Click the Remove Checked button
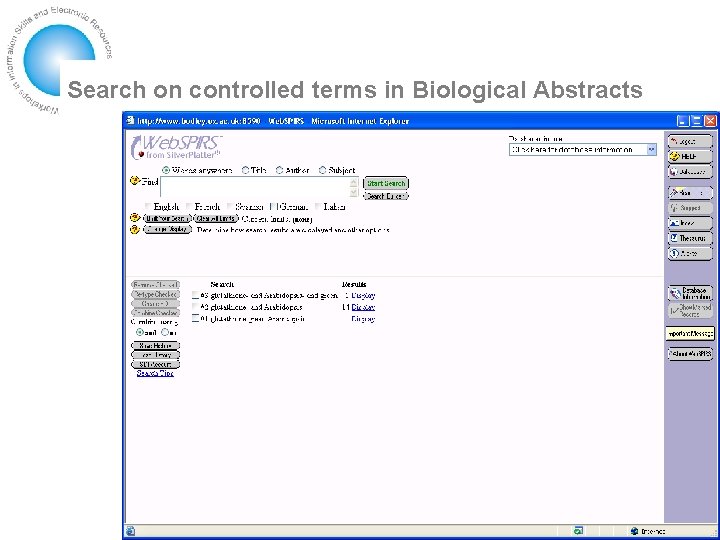This screenshot has height=540, width=720. tap(156, 285)
